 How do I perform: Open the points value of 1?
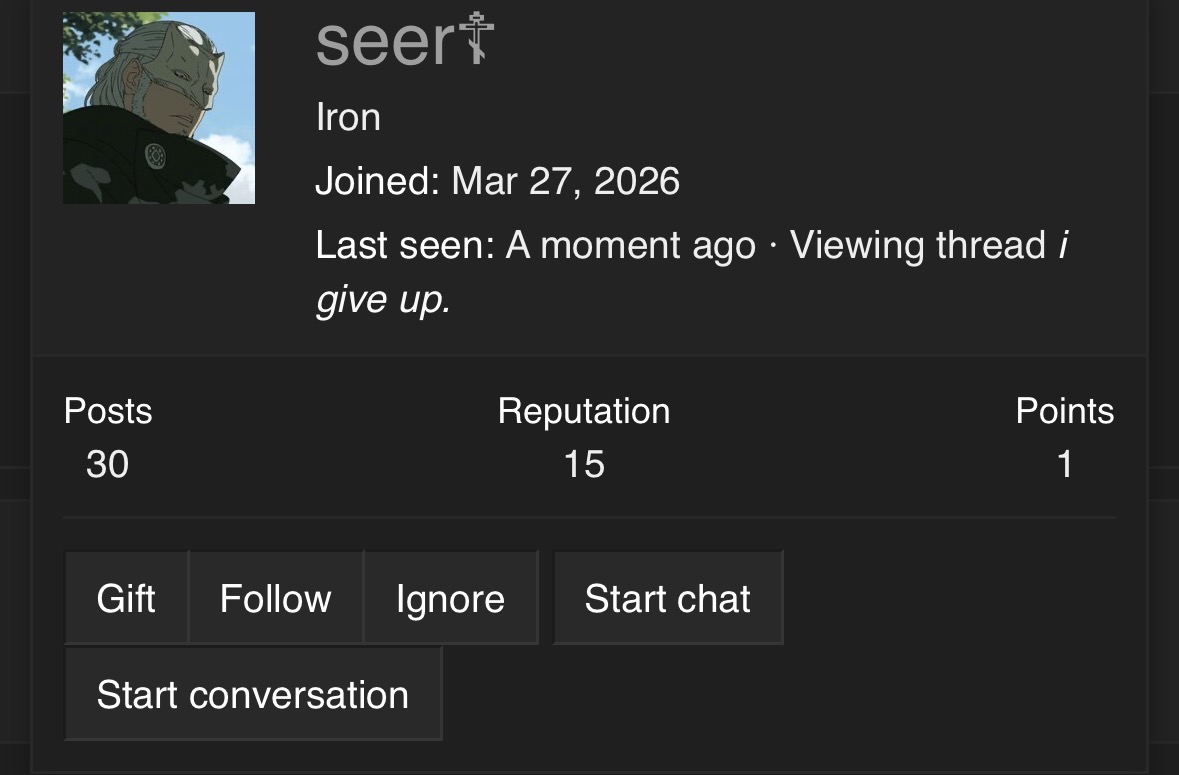click(x=1065, y=464)
